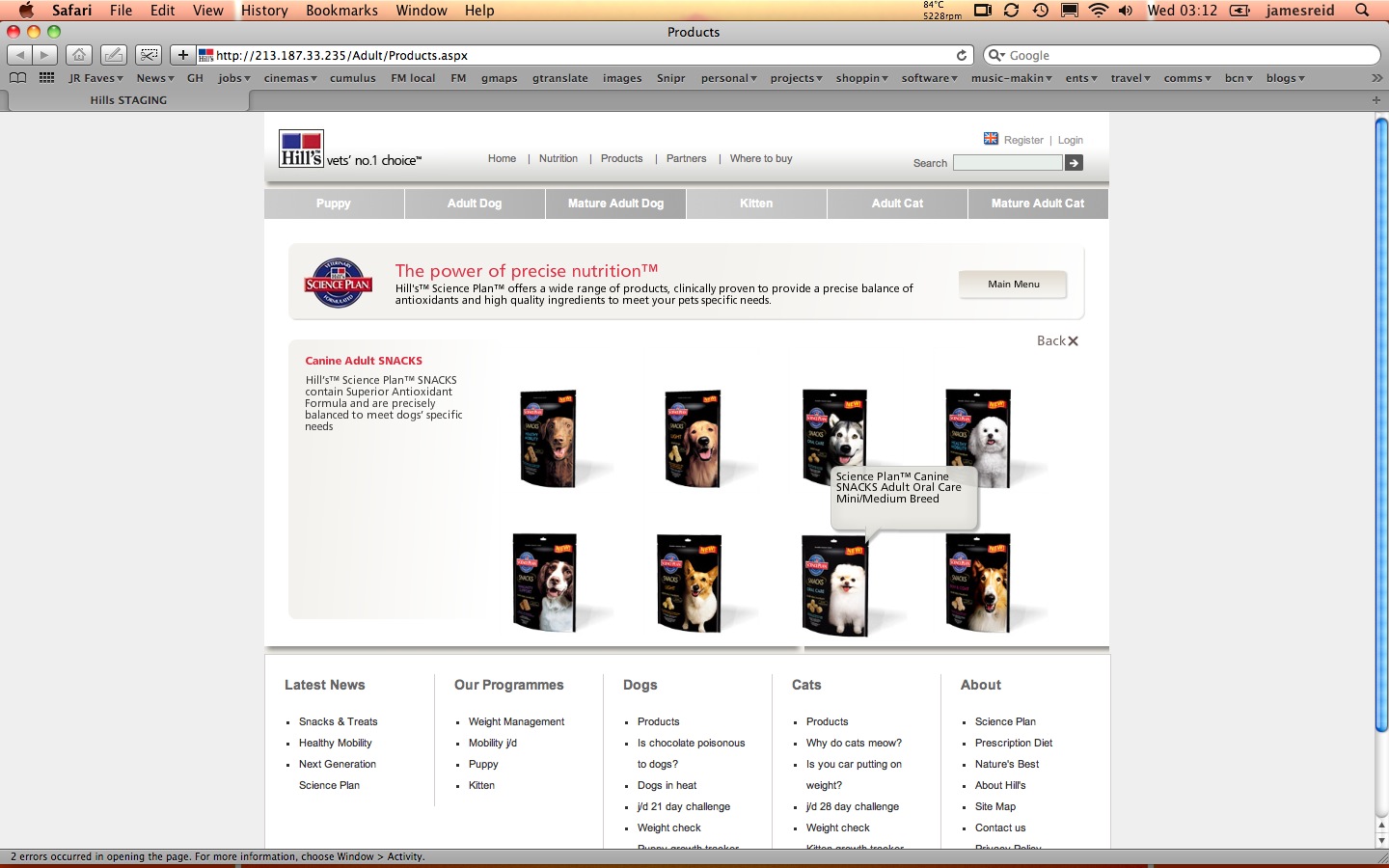The height and width of the screenshot is (868, 1389).
Task: Open Where to buy link
Action: tap(761, 158)
